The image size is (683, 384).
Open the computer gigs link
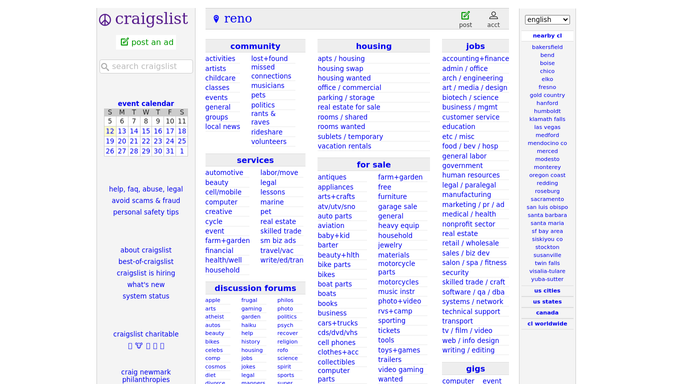(x=458, y=381)
